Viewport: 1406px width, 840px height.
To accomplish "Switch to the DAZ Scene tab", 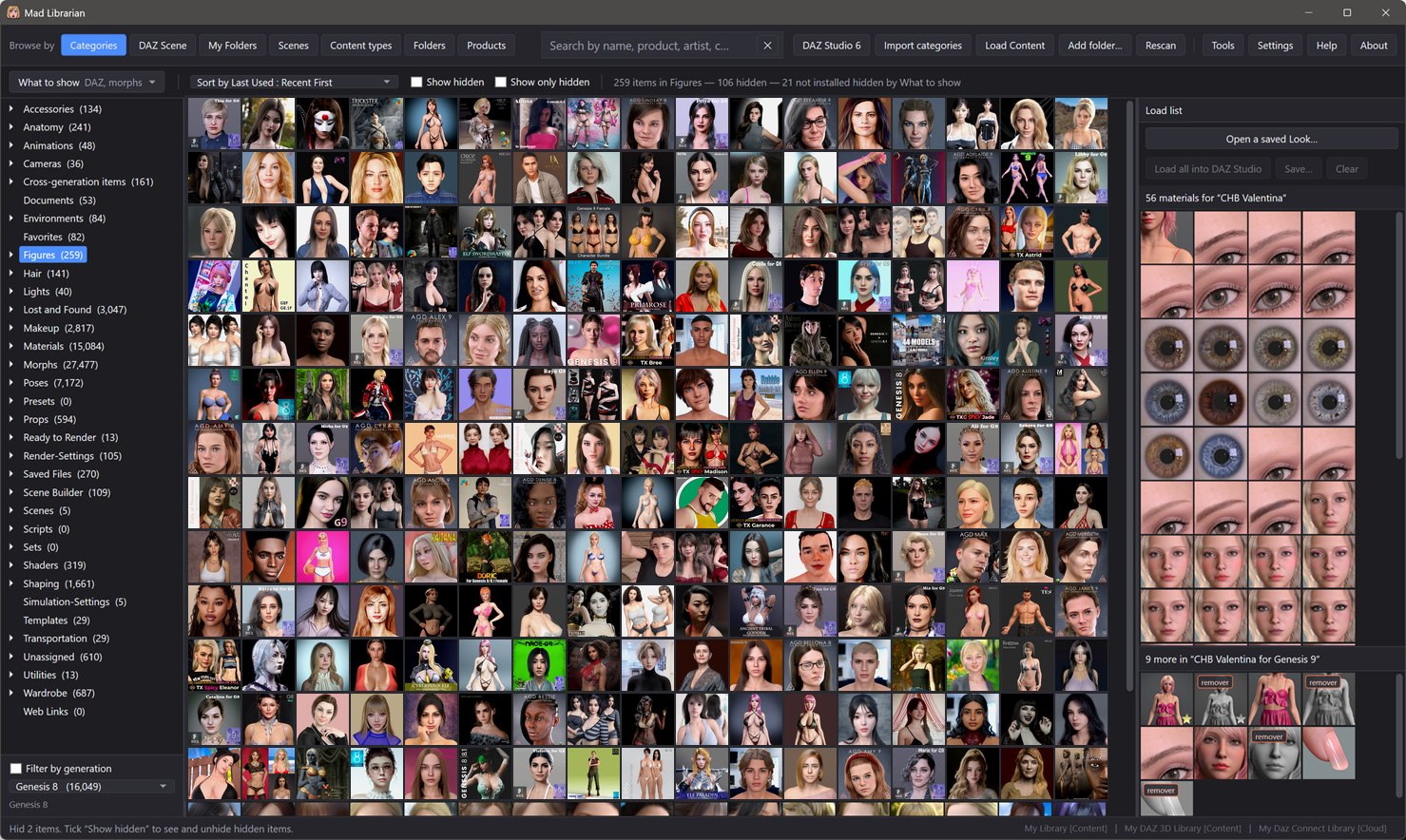I will (163, 46).
